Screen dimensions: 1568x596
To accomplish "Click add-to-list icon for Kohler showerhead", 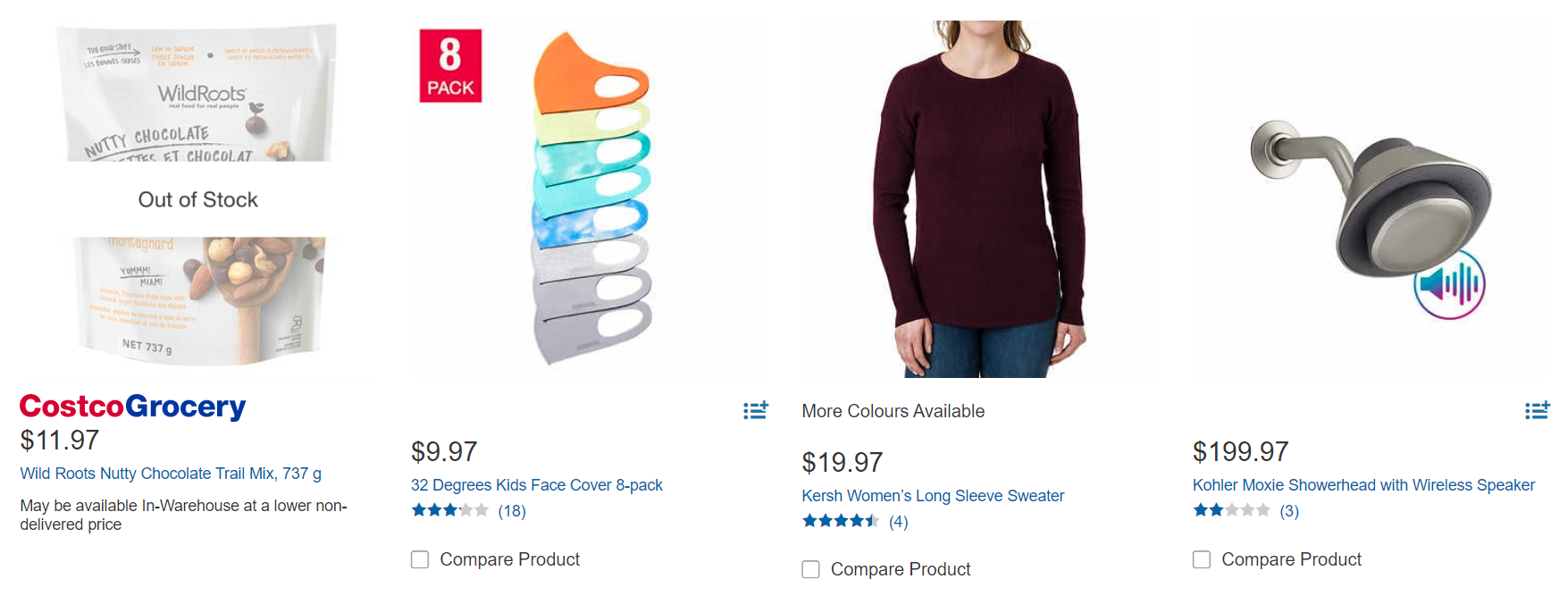I will [x=1537, y=410].
